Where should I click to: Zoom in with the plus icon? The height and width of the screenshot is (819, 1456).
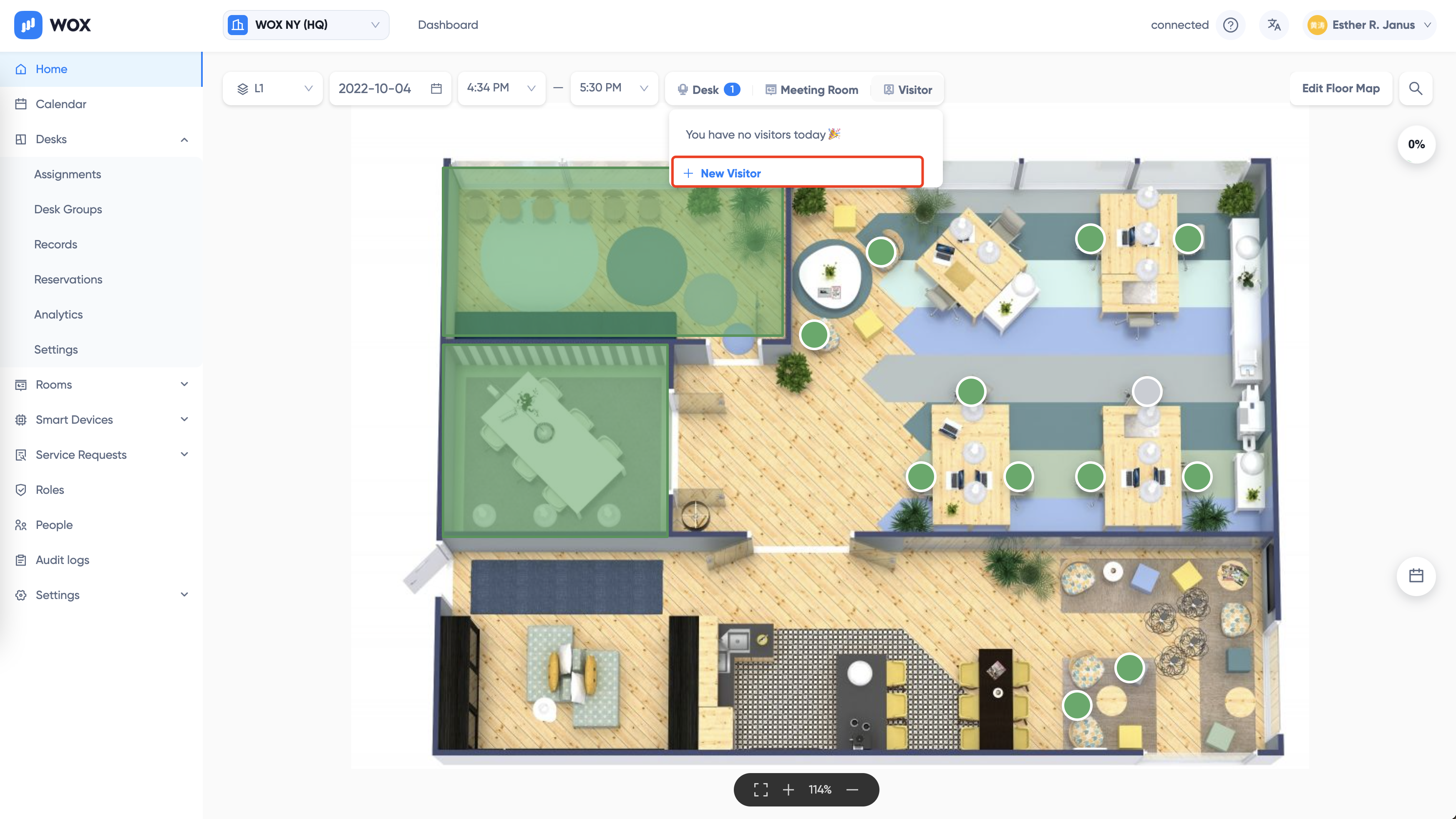click(788, 790)
